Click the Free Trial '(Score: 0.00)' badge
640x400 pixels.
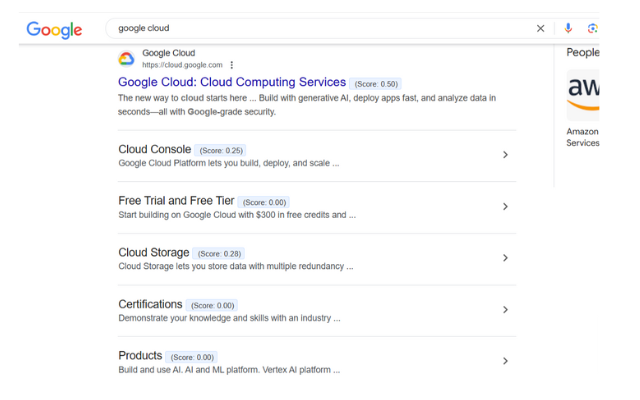264,202
